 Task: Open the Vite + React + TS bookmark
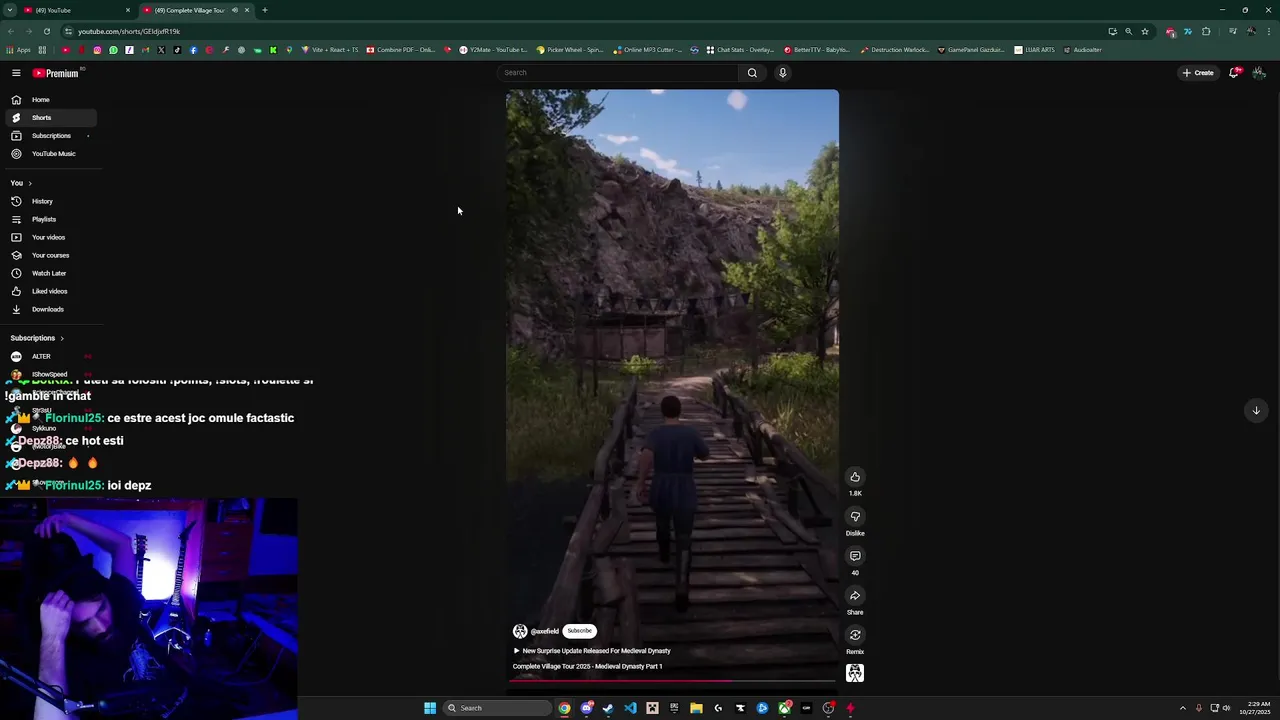(x=330, y=50)
